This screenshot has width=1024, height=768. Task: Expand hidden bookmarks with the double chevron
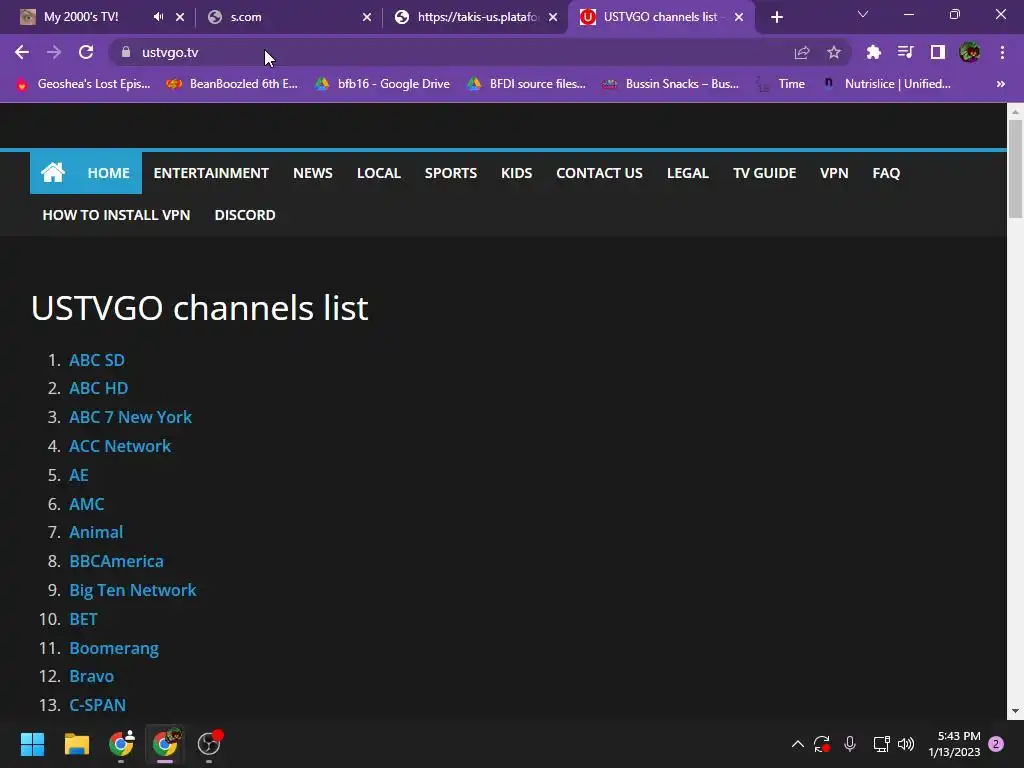pyautogui.click(x=1000, y=84)
